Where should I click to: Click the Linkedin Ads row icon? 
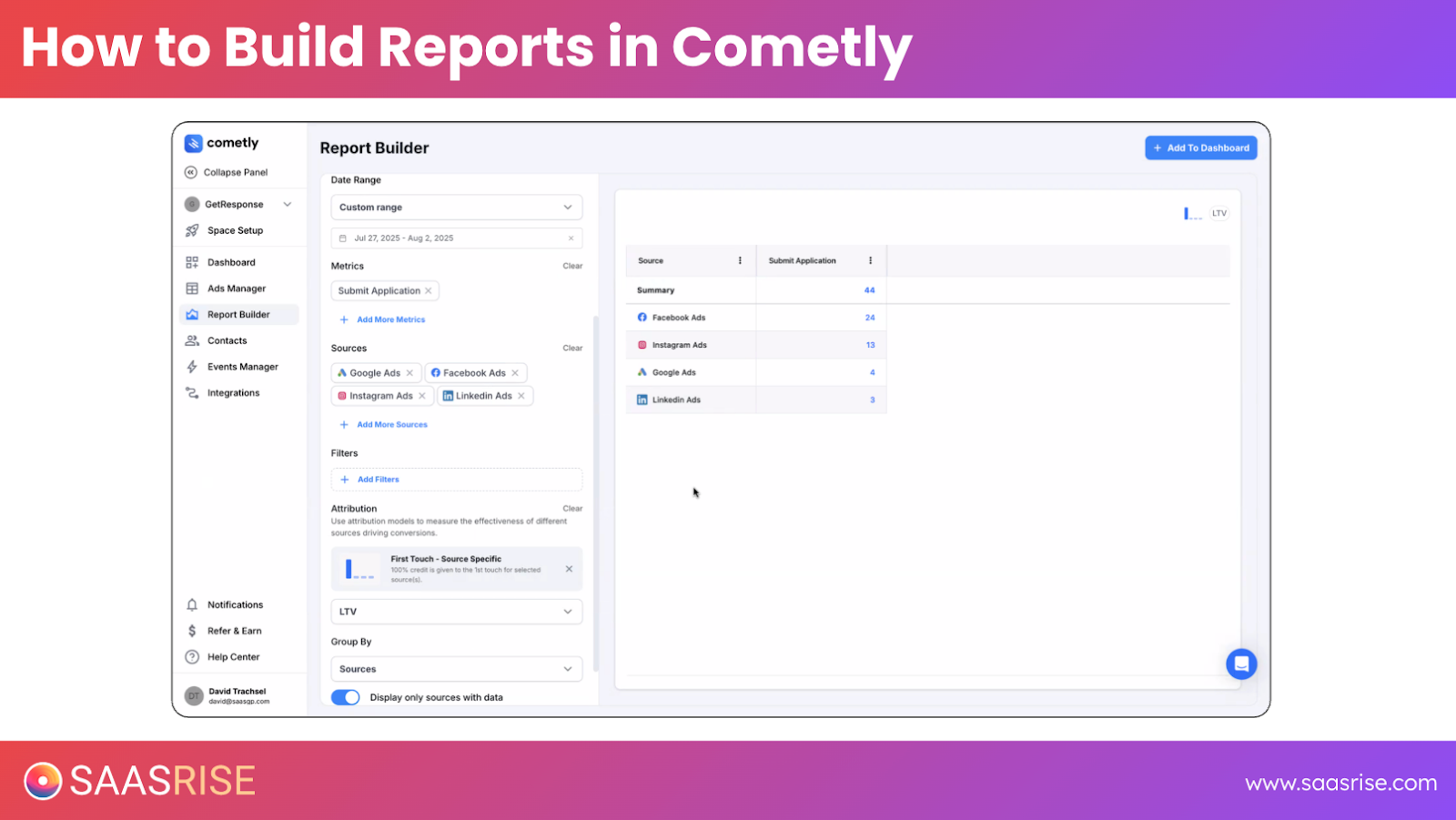642,400
